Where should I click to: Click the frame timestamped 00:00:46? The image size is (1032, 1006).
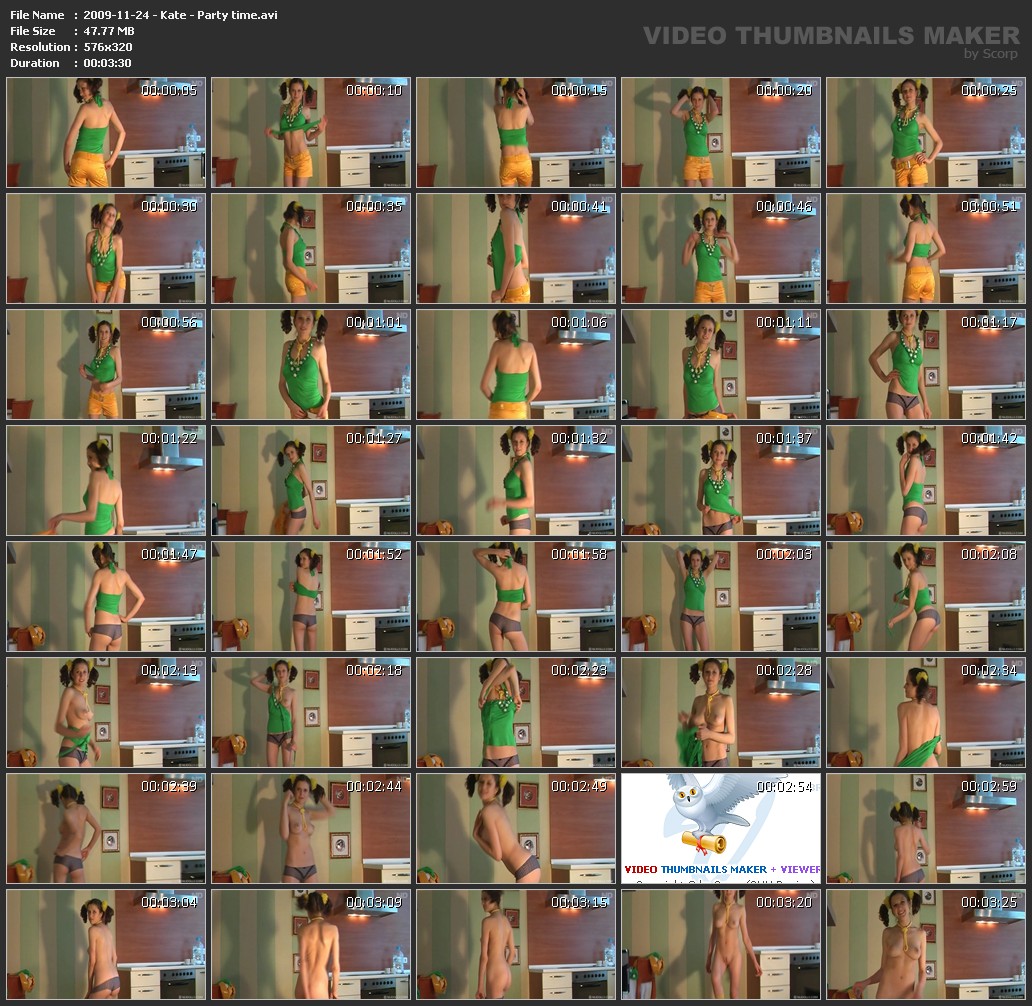721,249
